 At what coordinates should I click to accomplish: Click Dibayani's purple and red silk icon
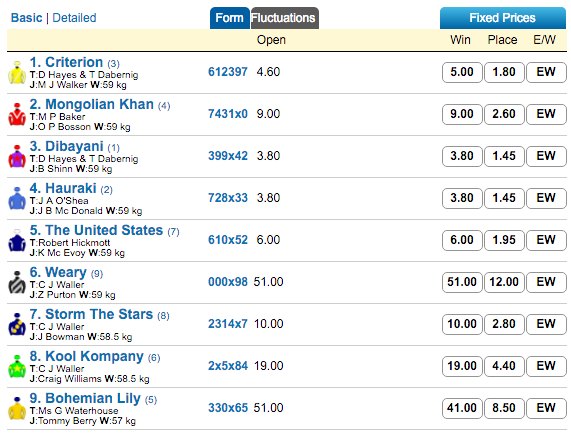pos(17,157)
